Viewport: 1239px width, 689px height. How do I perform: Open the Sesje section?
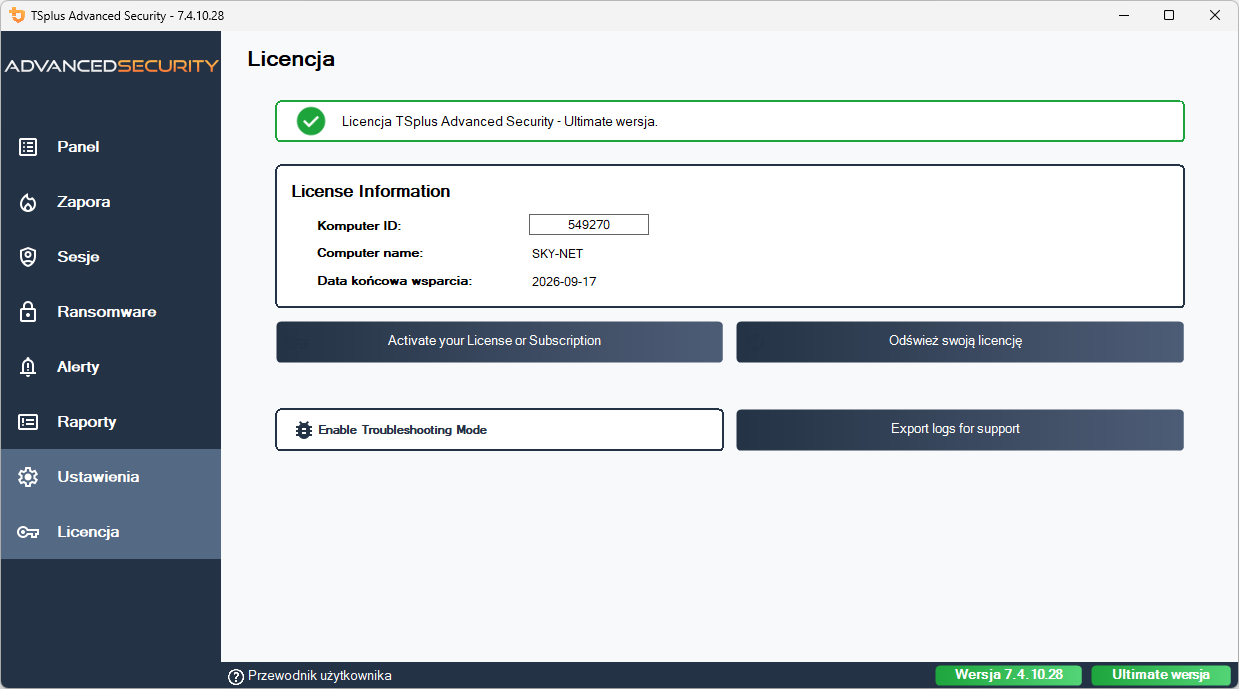(x=111, y=257)
